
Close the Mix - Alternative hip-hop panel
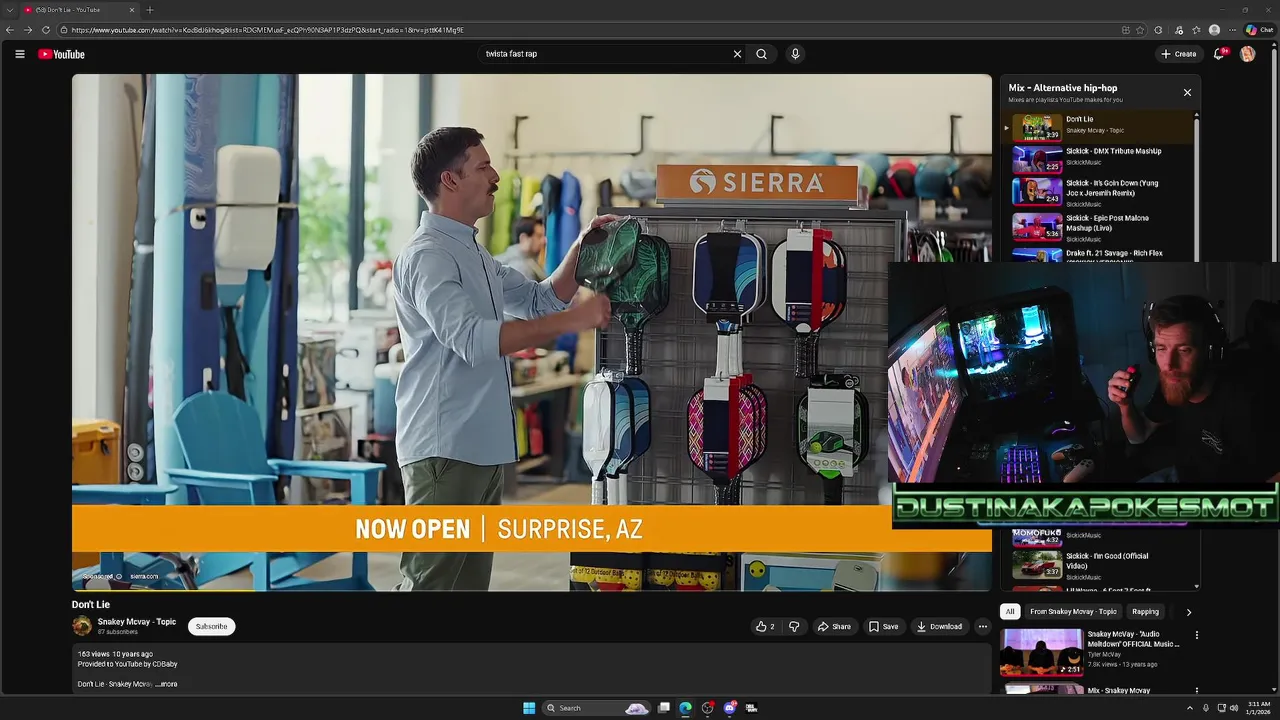point(1187,92)
